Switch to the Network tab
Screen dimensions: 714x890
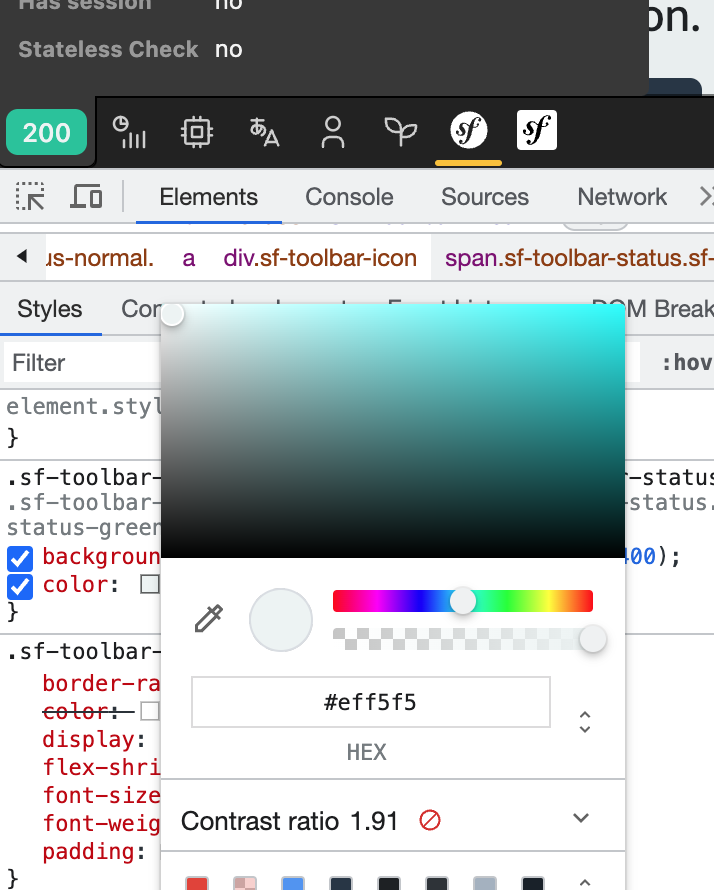click(622, 197)
